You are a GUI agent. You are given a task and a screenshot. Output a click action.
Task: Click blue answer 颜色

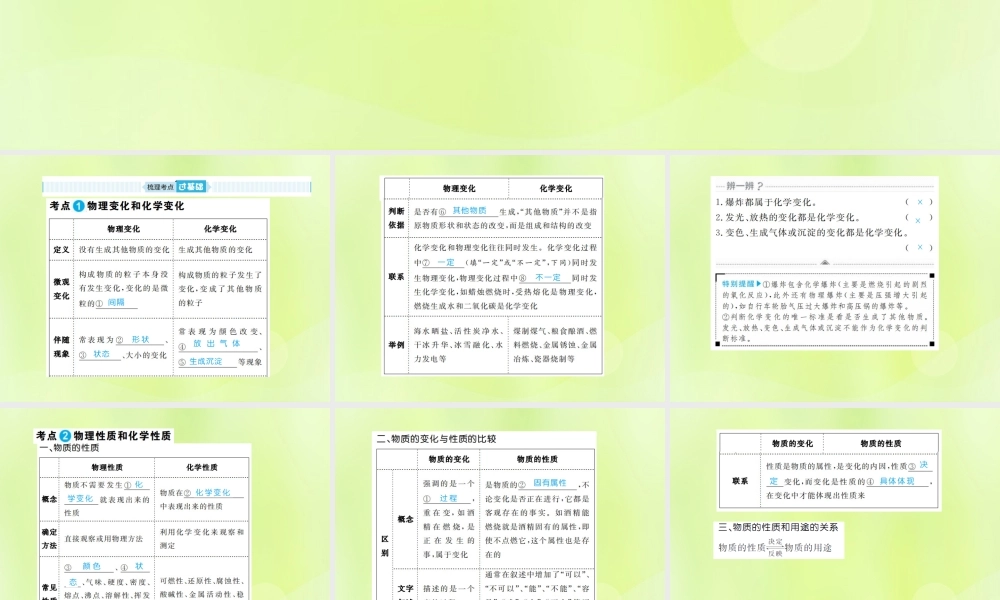tap(91, 566)
